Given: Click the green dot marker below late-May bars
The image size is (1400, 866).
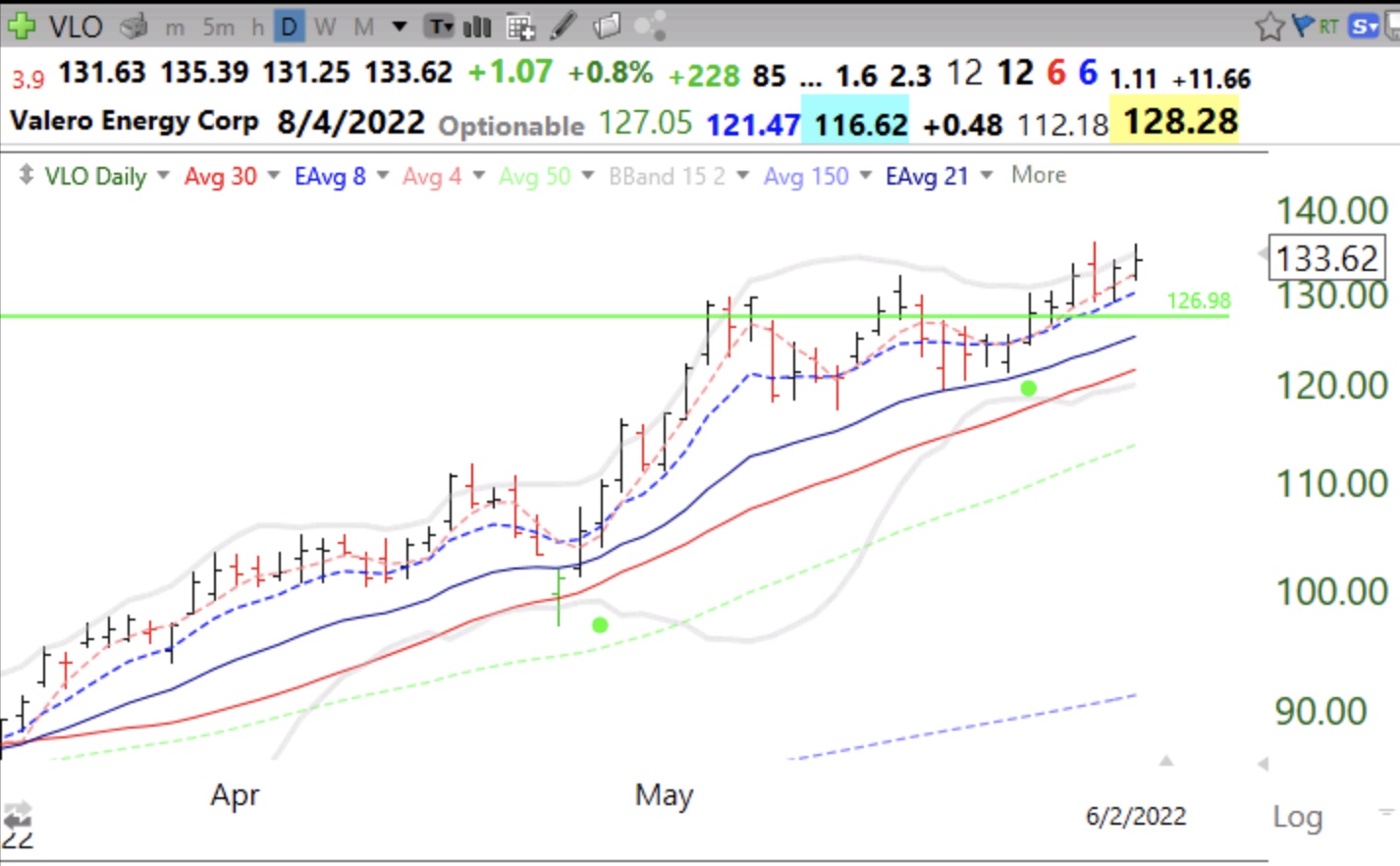Looking at the screenshot, I should tap(1028, 388).
